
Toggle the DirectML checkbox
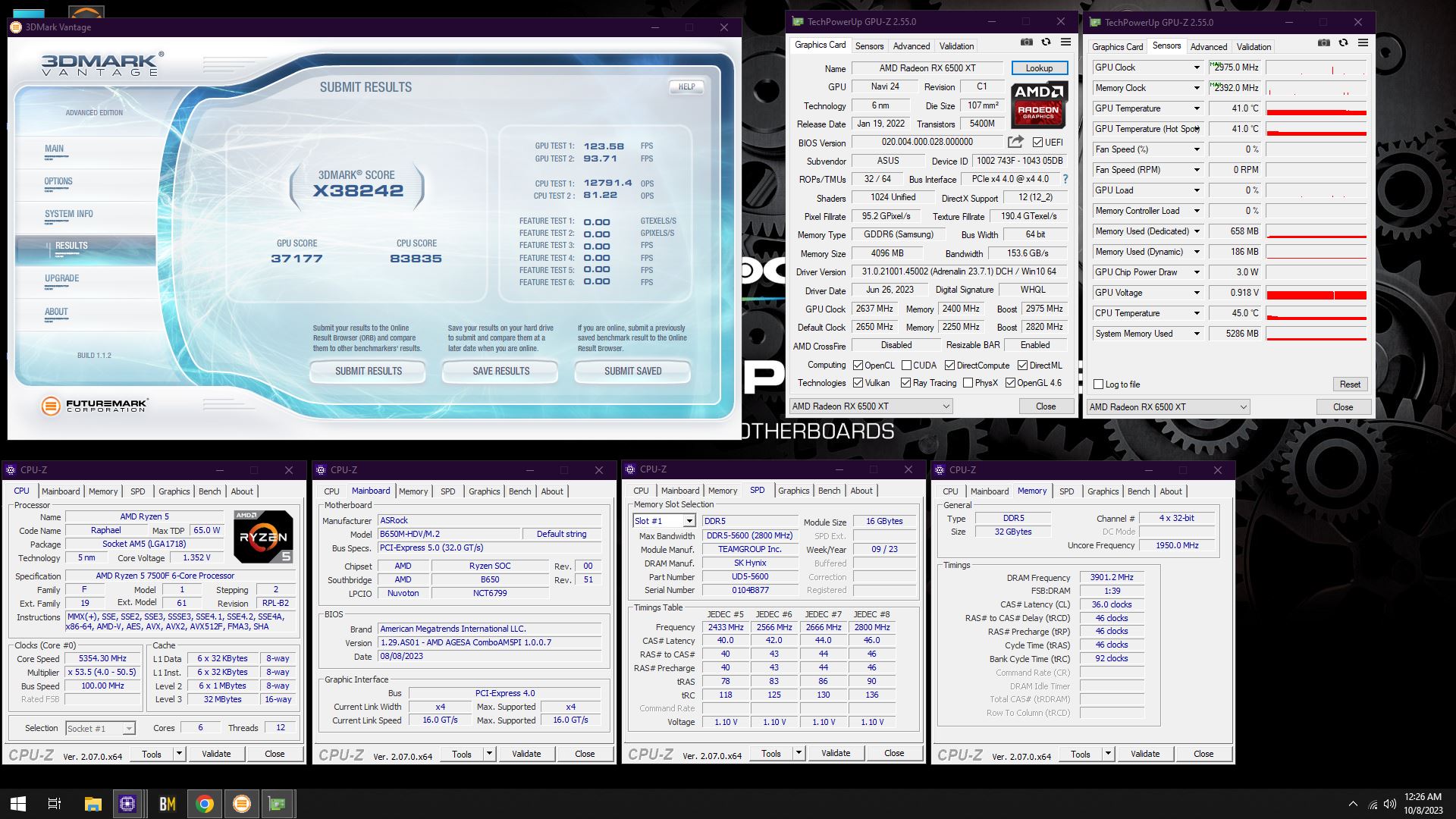coord(1022,366)
